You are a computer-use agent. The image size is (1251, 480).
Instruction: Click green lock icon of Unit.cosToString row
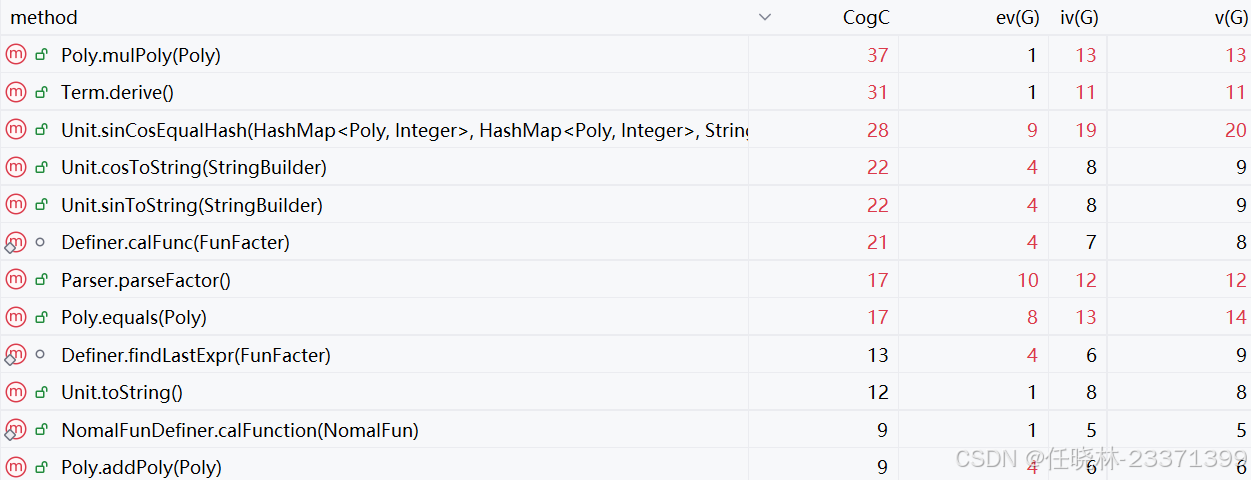click(41, 167)
